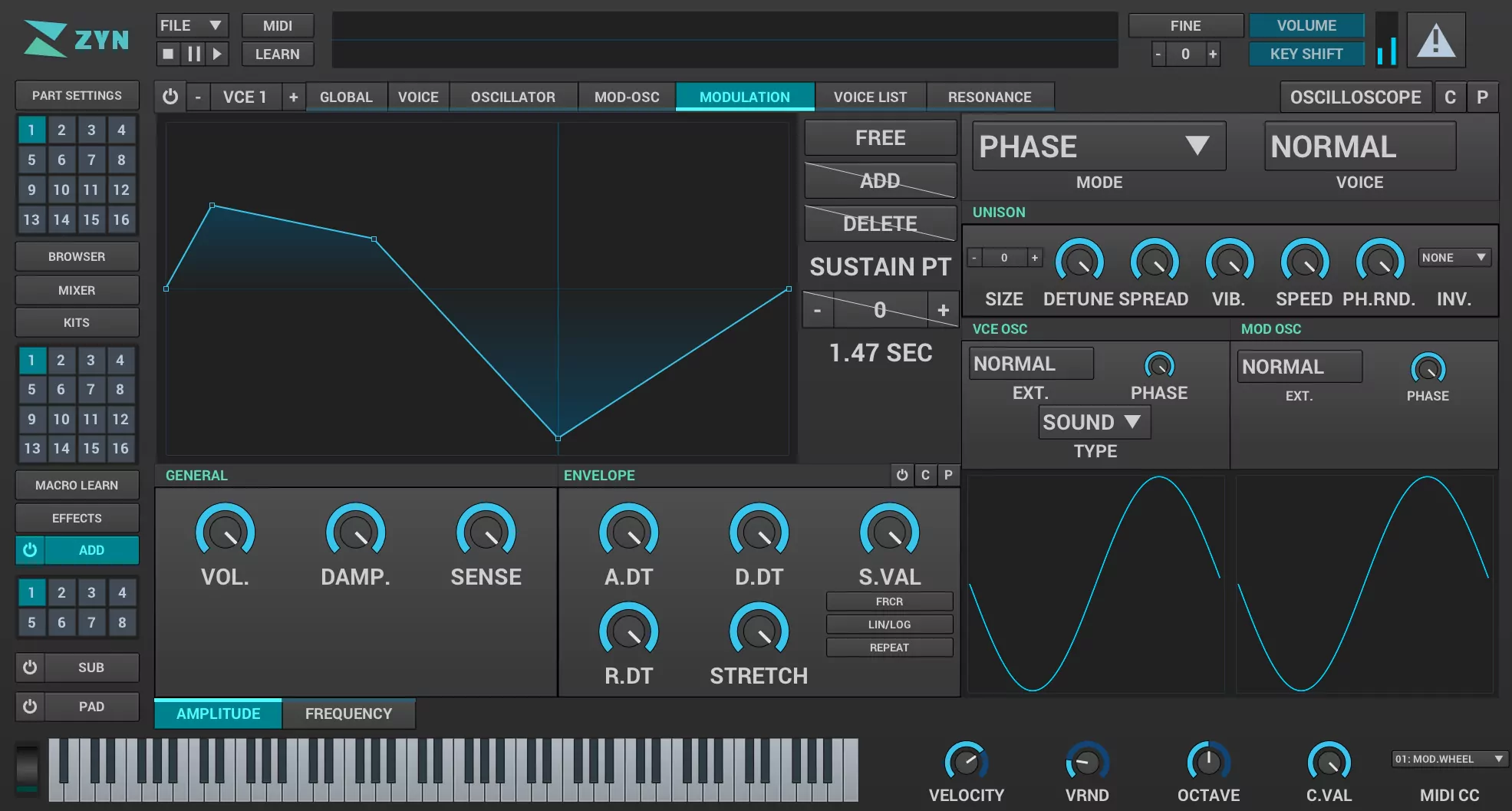Screen dimensions: 1512x811
Task: Click the stop playback button
Action: pyautogui.click(x=168, y=54)
